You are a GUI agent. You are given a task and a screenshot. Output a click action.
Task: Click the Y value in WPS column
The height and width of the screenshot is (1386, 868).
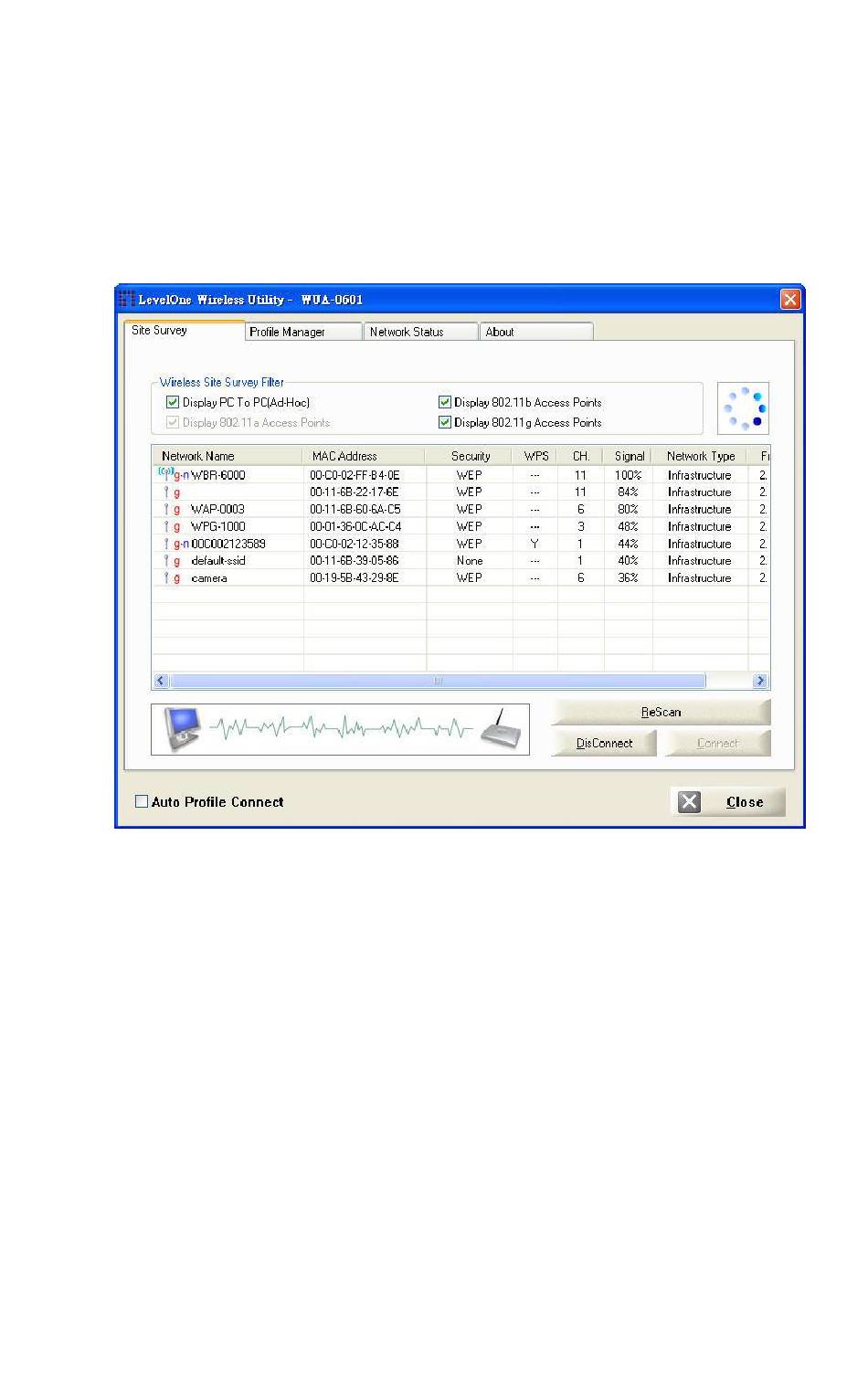[535, 544]
